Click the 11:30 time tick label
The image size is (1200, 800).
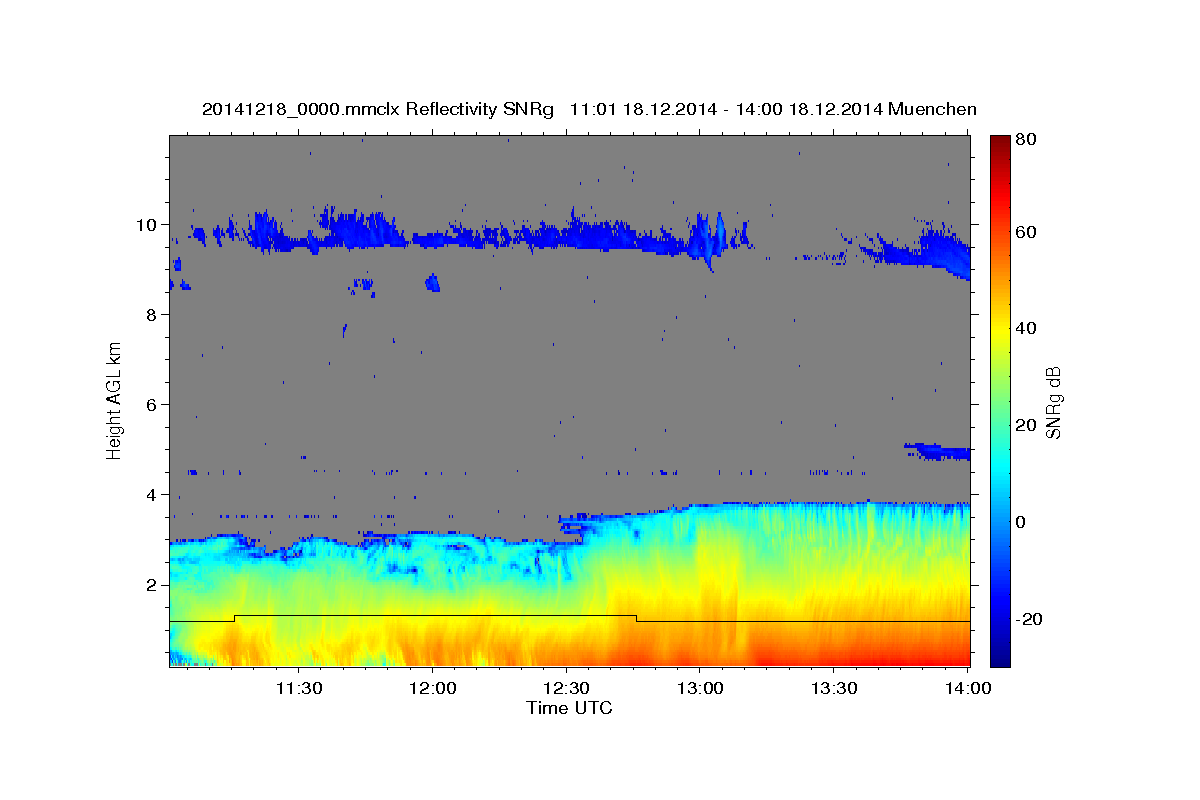pyautogui.click(x=298, y=688)
